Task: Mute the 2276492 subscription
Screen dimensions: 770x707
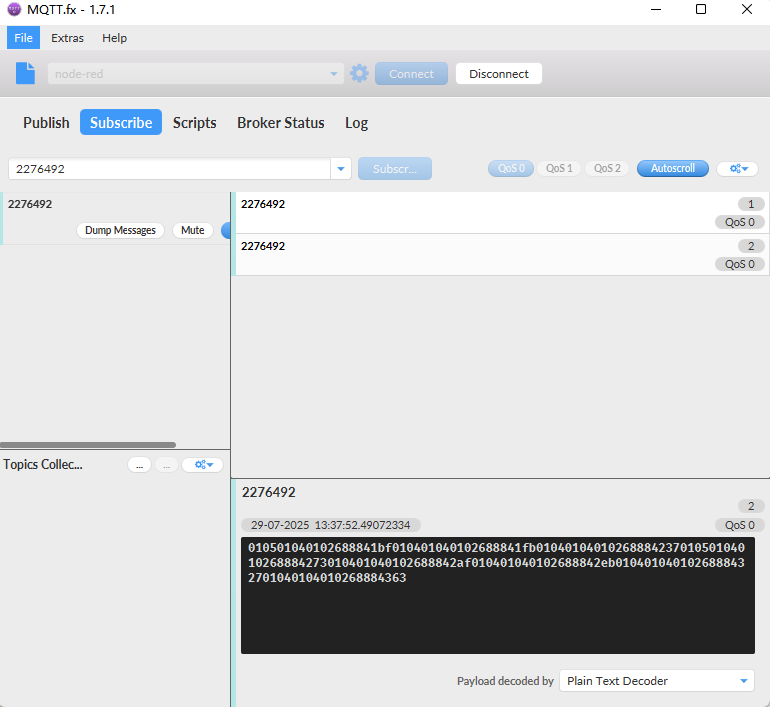Action: pyautogui.click(x=192, y=230)
